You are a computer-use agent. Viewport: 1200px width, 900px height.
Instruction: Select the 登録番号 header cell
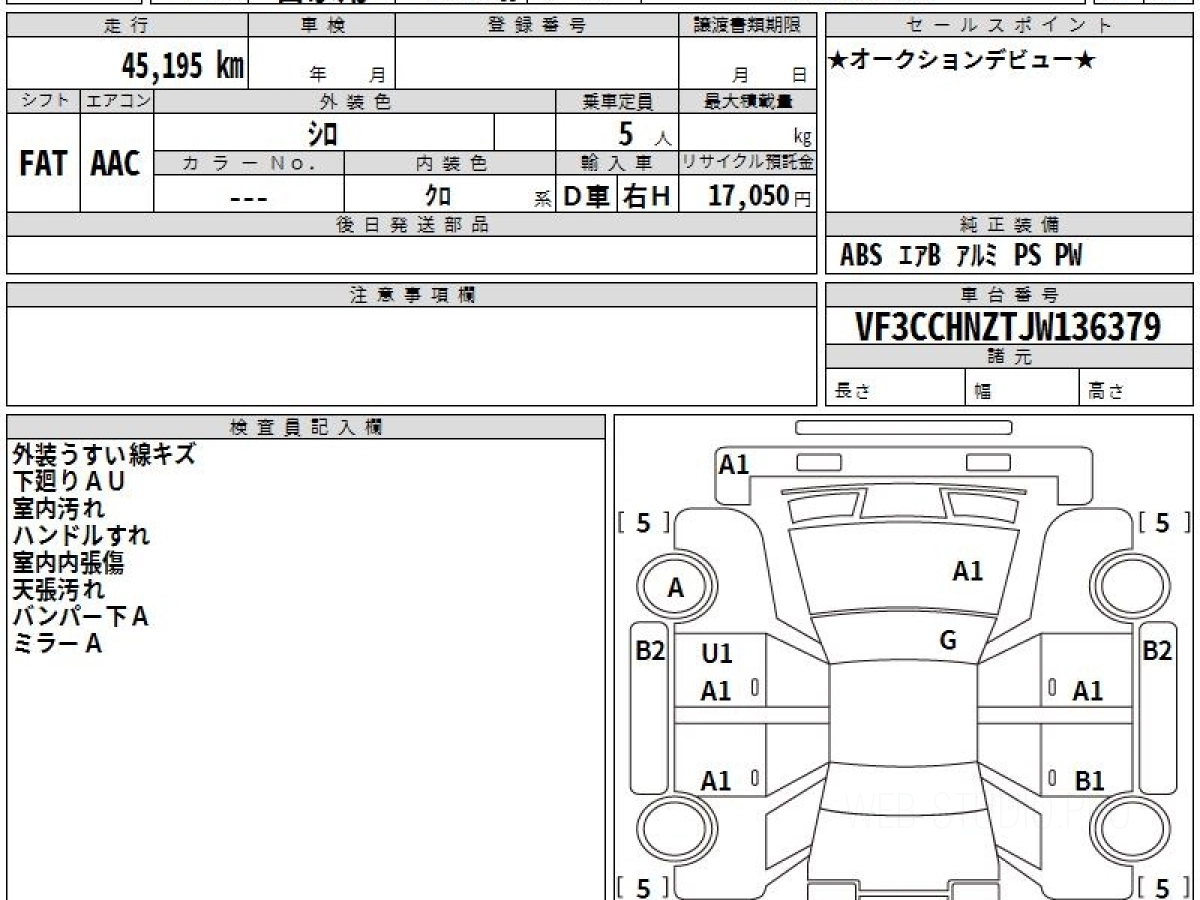[x=537, y=26]
